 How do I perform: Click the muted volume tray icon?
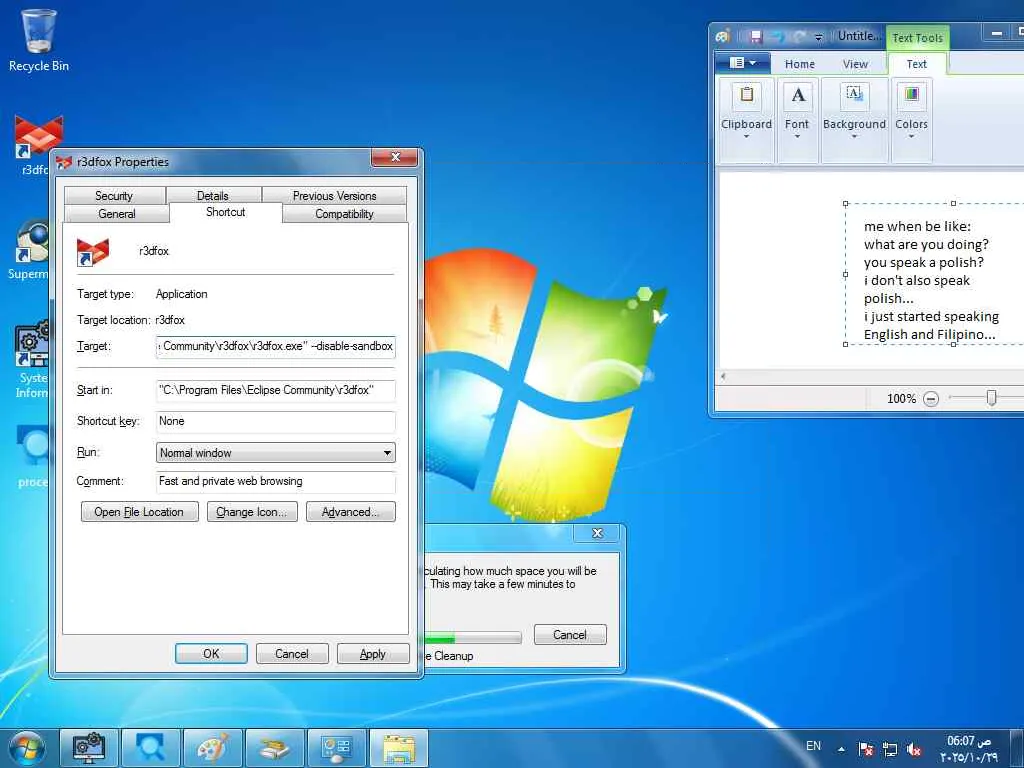click(x=914, y=749)
